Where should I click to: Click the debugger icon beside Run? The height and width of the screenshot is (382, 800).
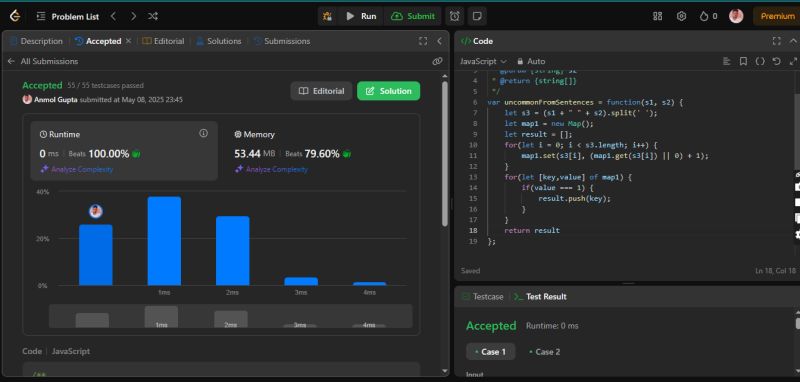327,16
